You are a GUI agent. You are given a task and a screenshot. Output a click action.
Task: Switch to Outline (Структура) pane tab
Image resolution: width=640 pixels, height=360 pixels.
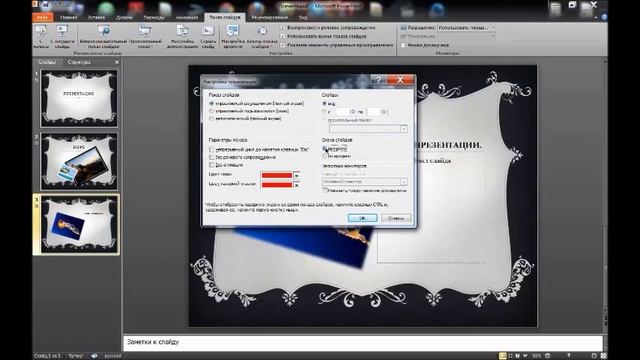[79, 62]
